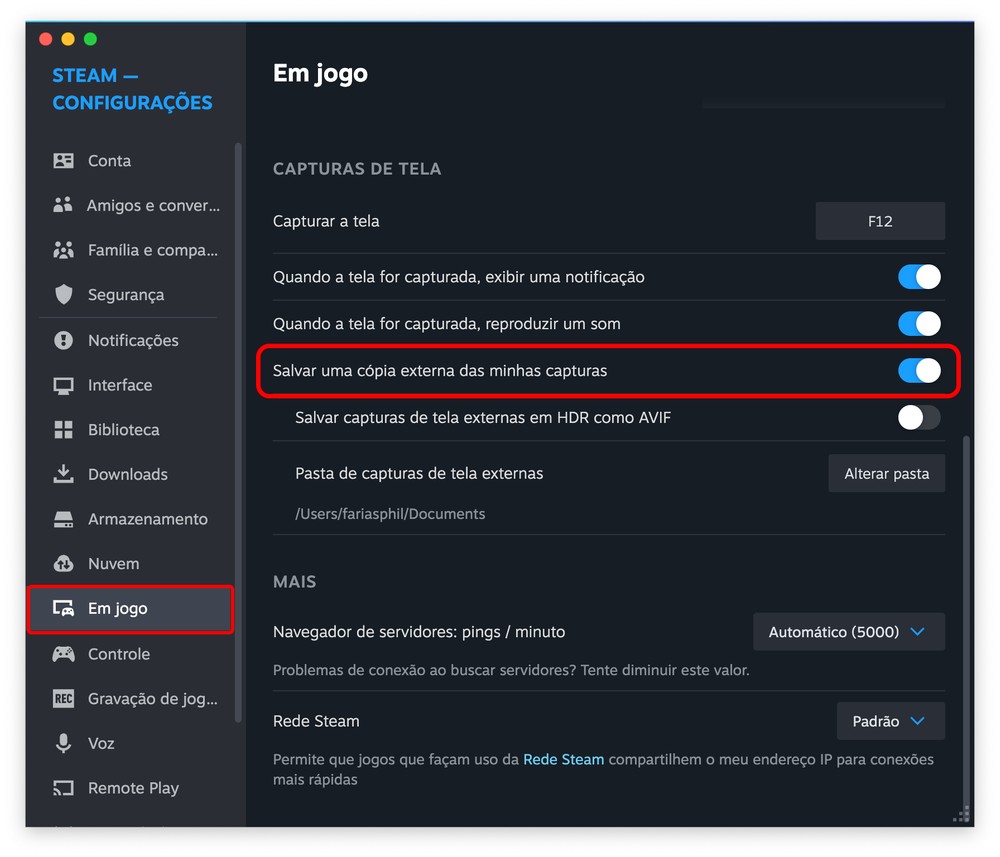Select Armazenamento in the sidebar
This screenshot has width=1000, height=857.
click(x=130, y=519)
